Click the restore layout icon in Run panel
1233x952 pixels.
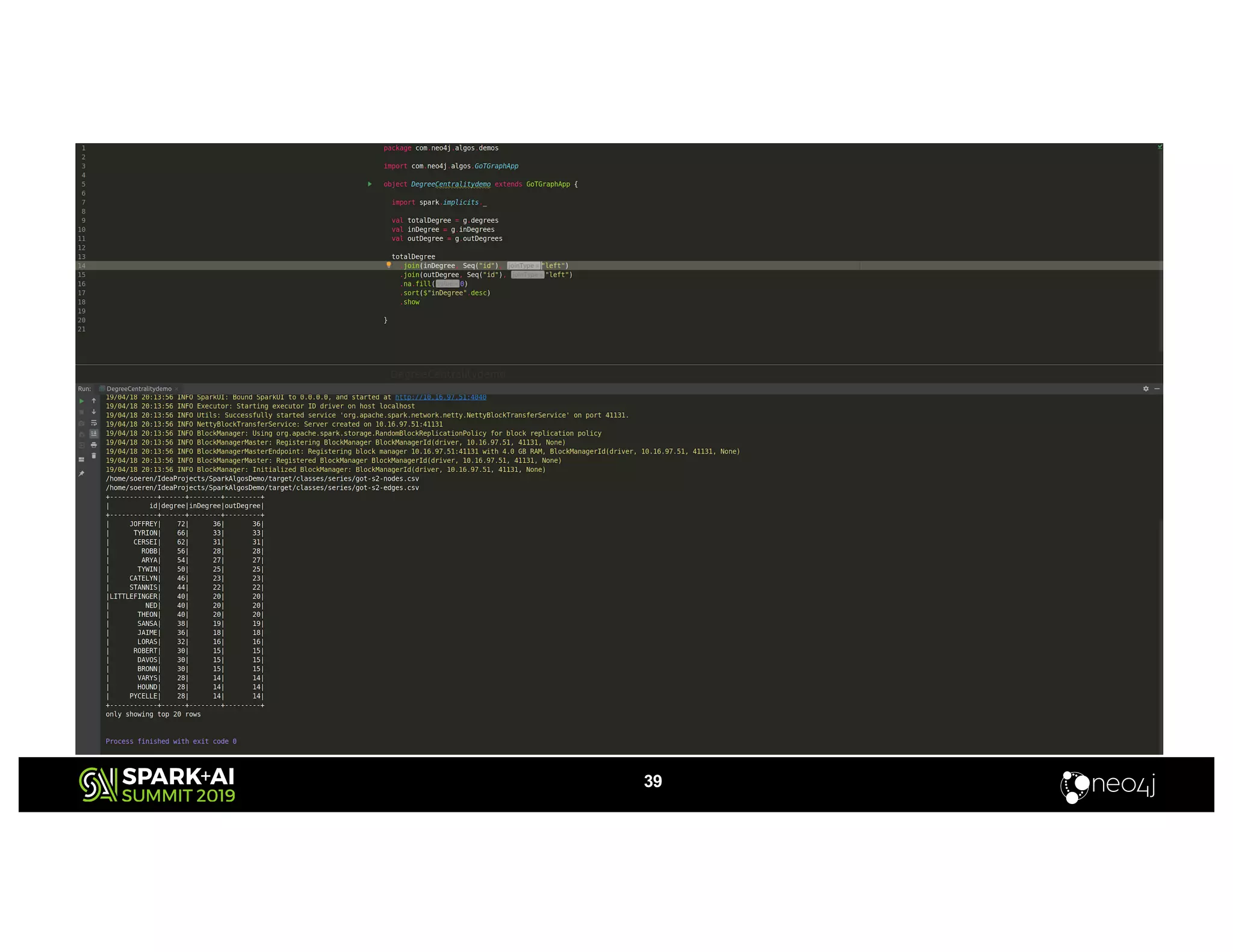[82, 460]
